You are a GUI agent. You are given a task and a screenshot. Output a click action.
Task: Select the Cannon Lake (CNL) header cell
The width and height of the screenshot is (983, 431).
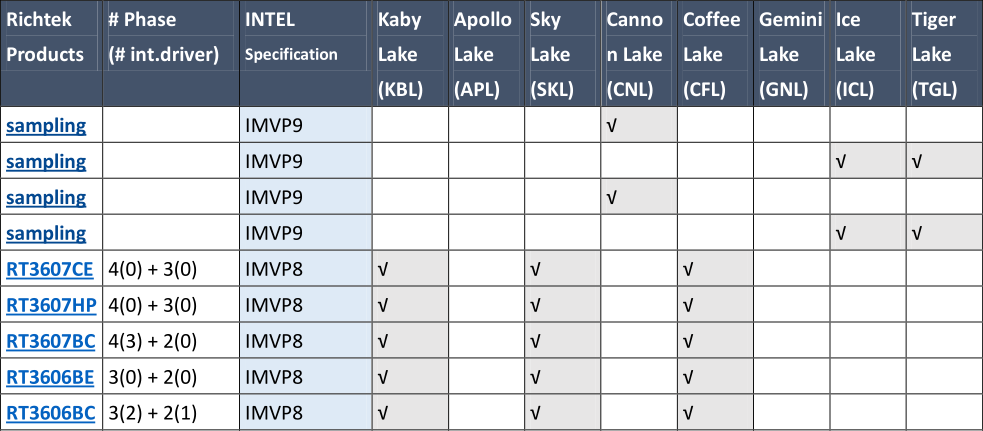pyautogui.click(x=639, y=53)
